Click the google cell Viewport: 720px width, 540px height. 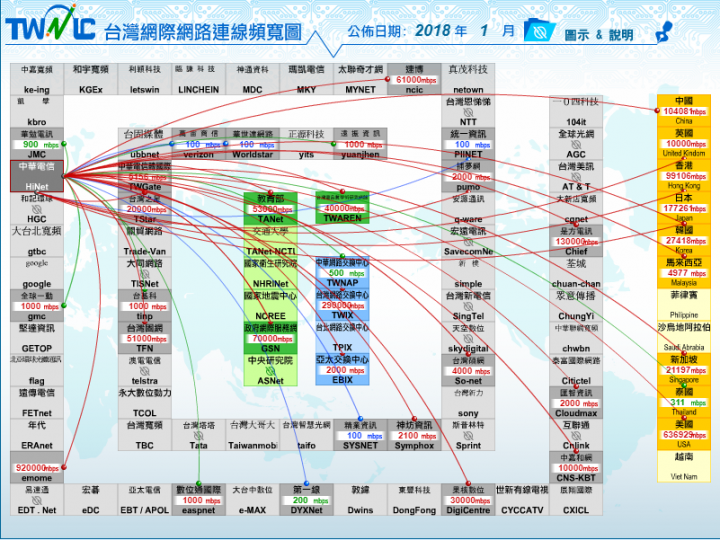pos(37,273)
